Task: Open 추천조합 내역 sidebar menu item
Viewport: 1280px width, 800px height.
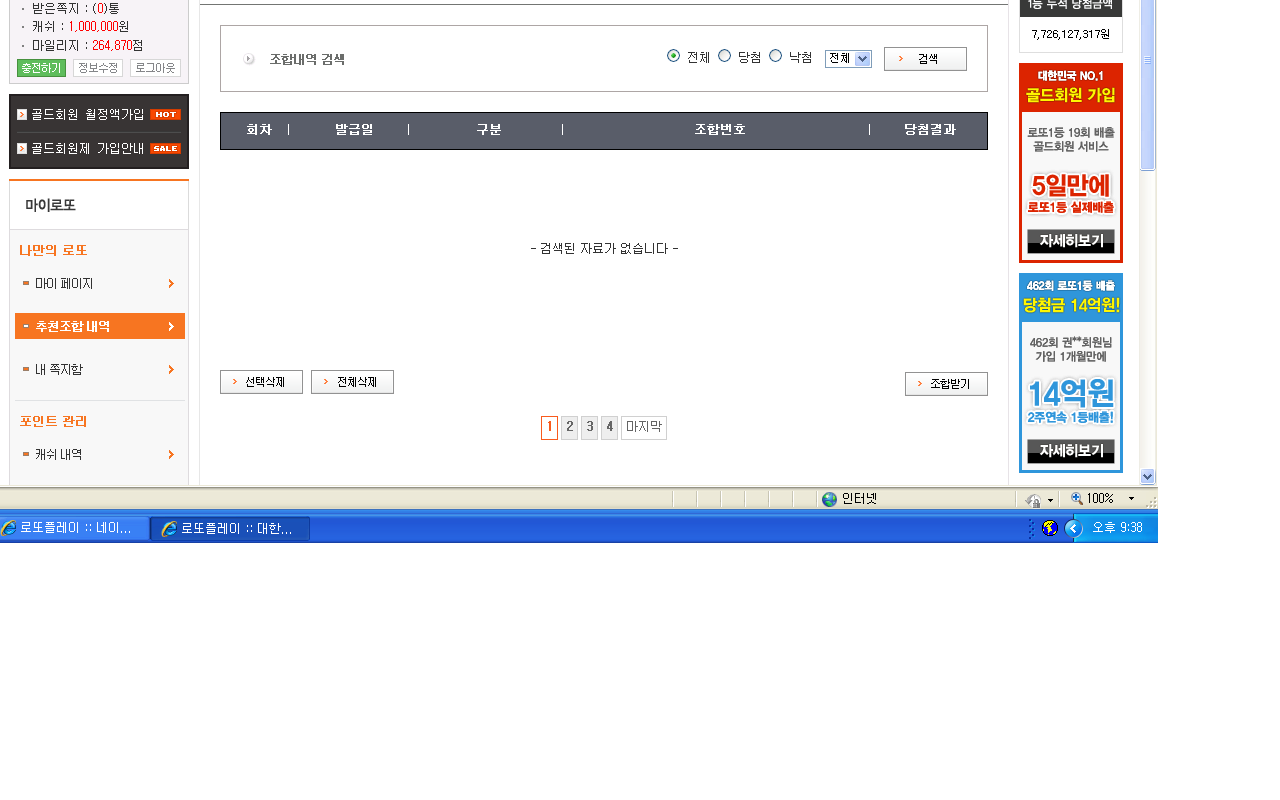Action: click(x=100, y=326)
